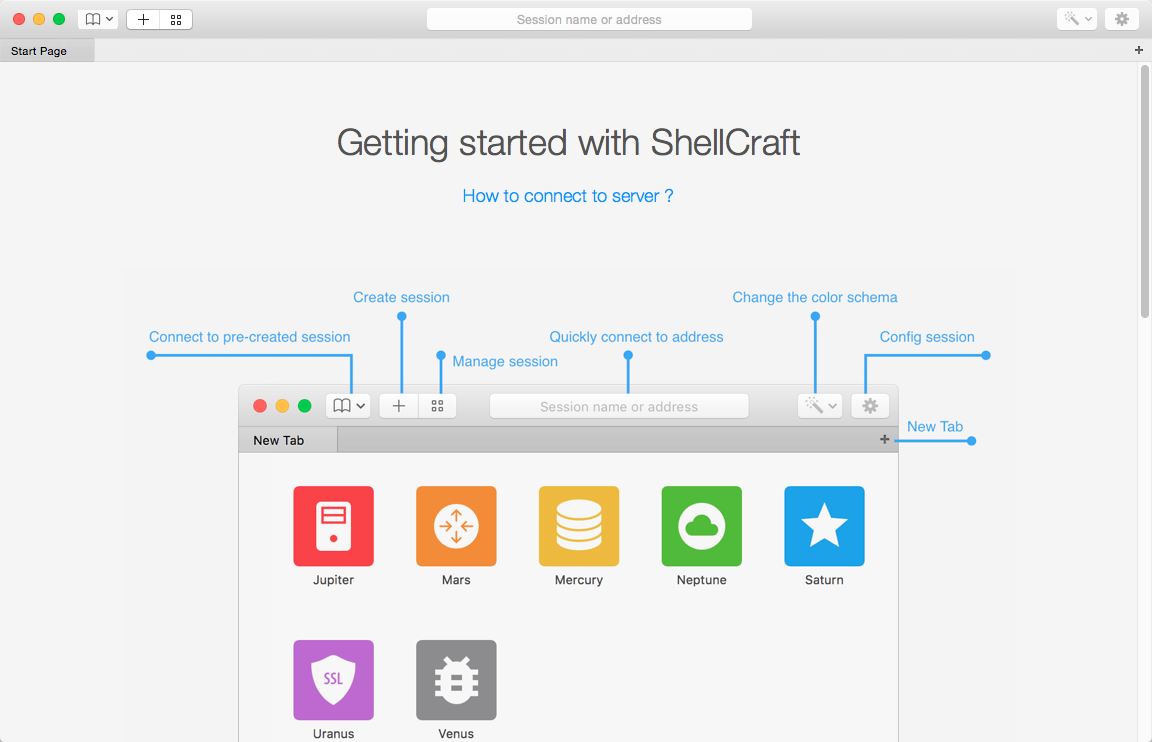Click the Mars router icon
This screenshot has width=1152, height=742.
pyautogui.click(x=456, y=526)
